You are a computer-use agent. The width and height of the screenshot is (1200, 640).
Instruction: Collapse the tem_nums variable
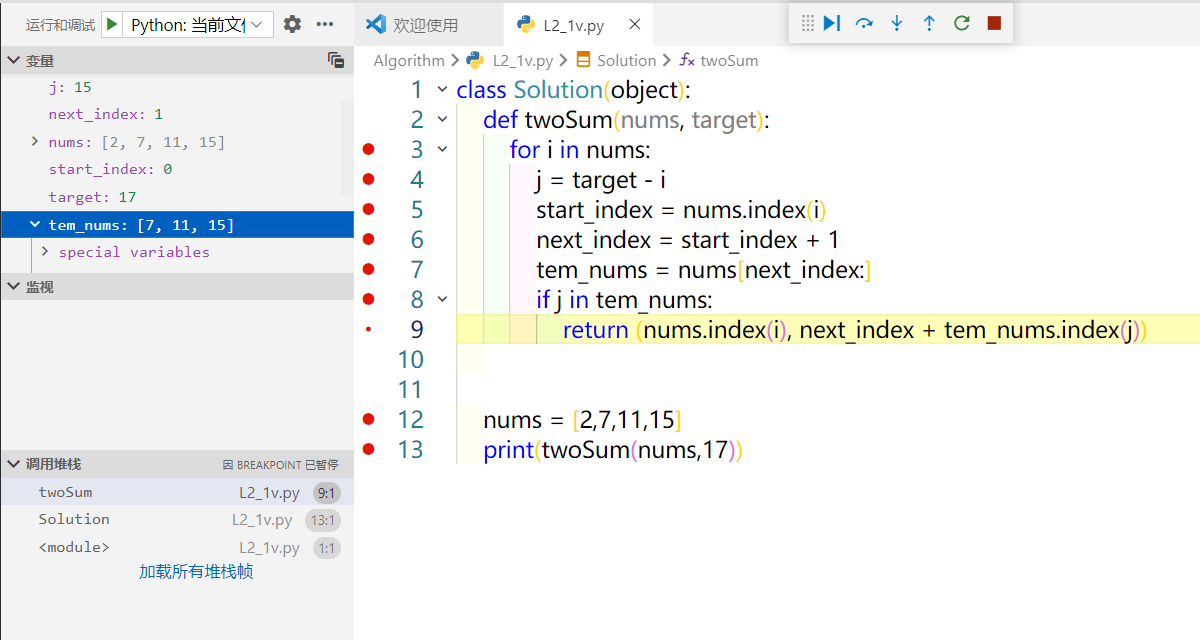37,225
